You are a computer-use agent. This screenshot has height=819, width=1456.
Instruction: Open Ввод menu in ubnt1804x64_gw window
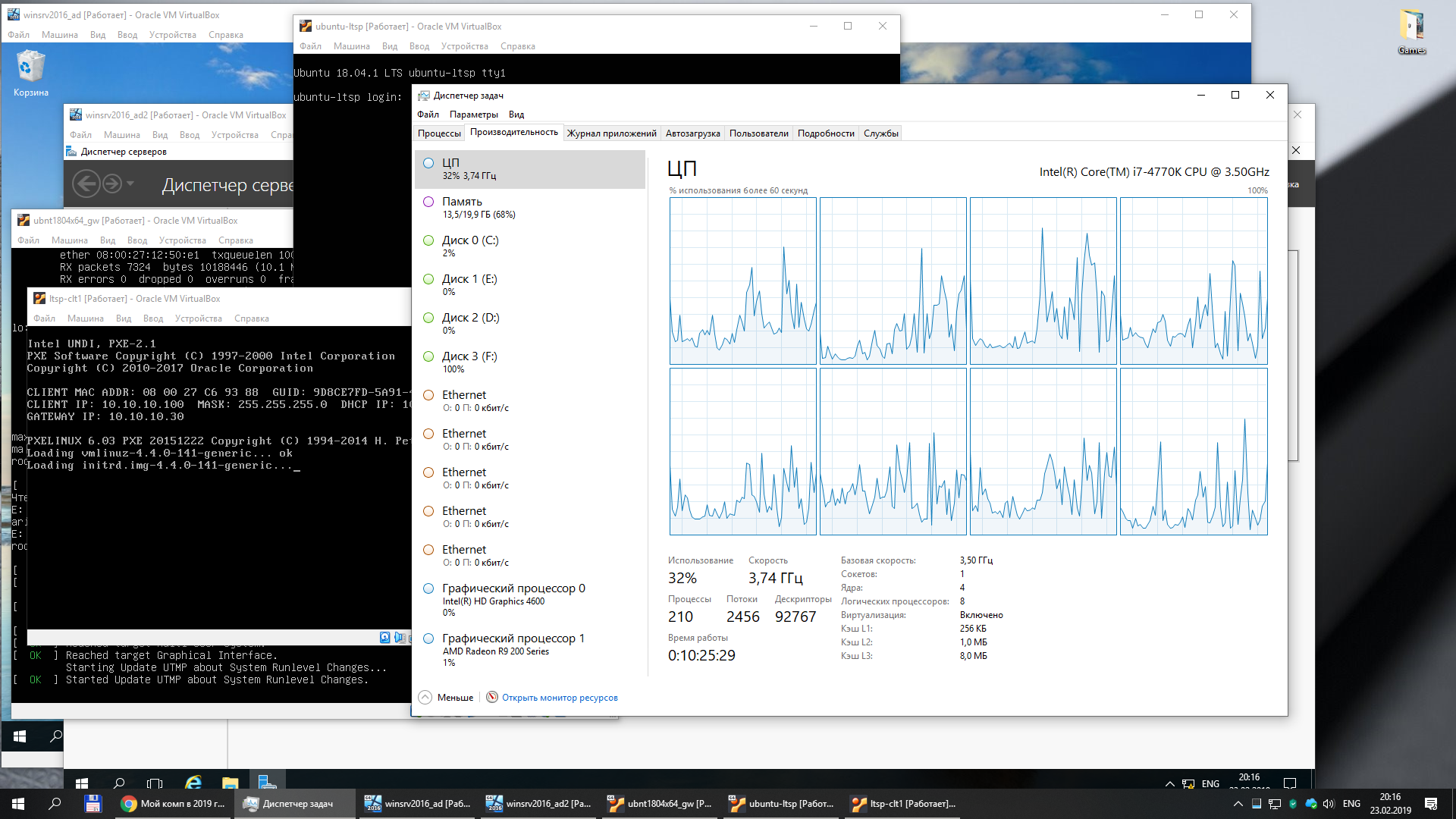tap(137, 240)
